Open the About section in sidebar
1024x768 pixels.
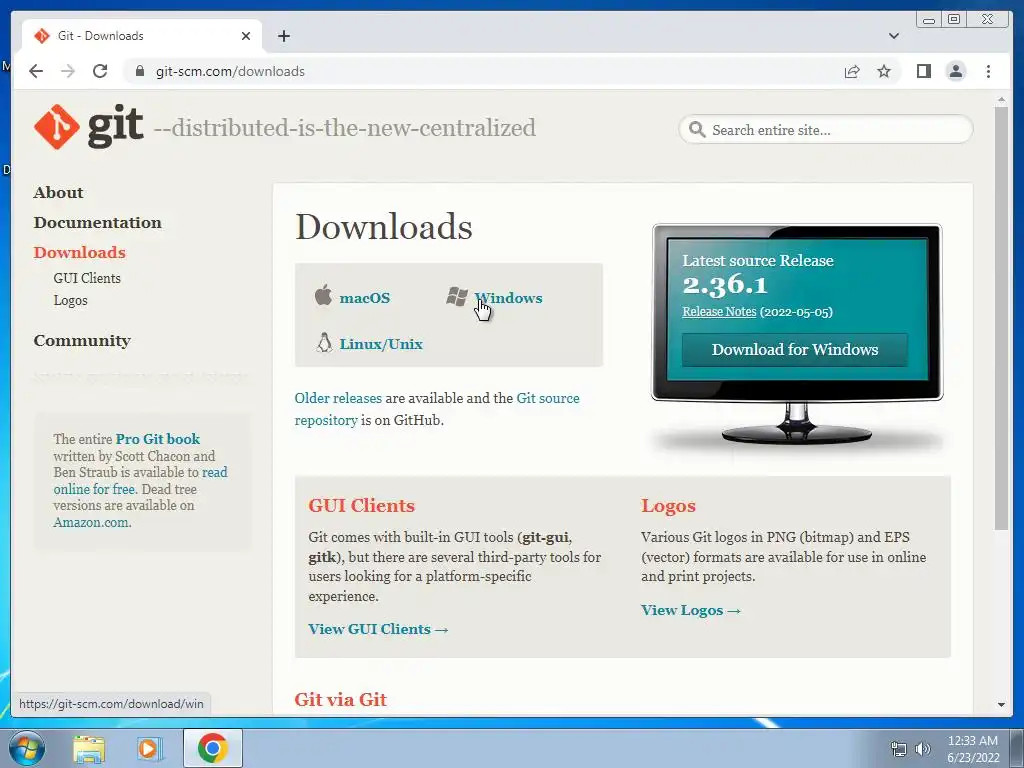pyautogui.click(x=58, y=192)
